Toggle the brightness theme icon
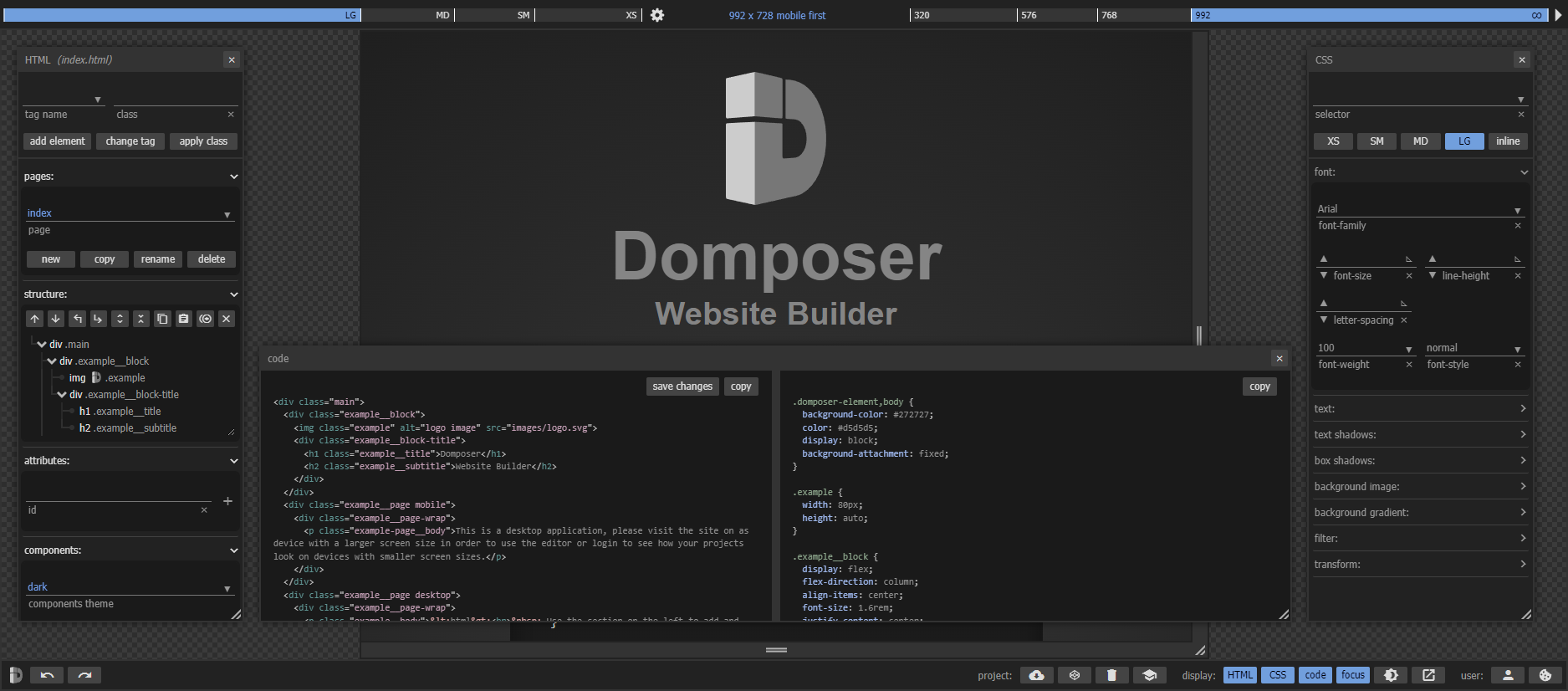The width and height of the screenshot is (1568, 691). (x=1391, y=675)
